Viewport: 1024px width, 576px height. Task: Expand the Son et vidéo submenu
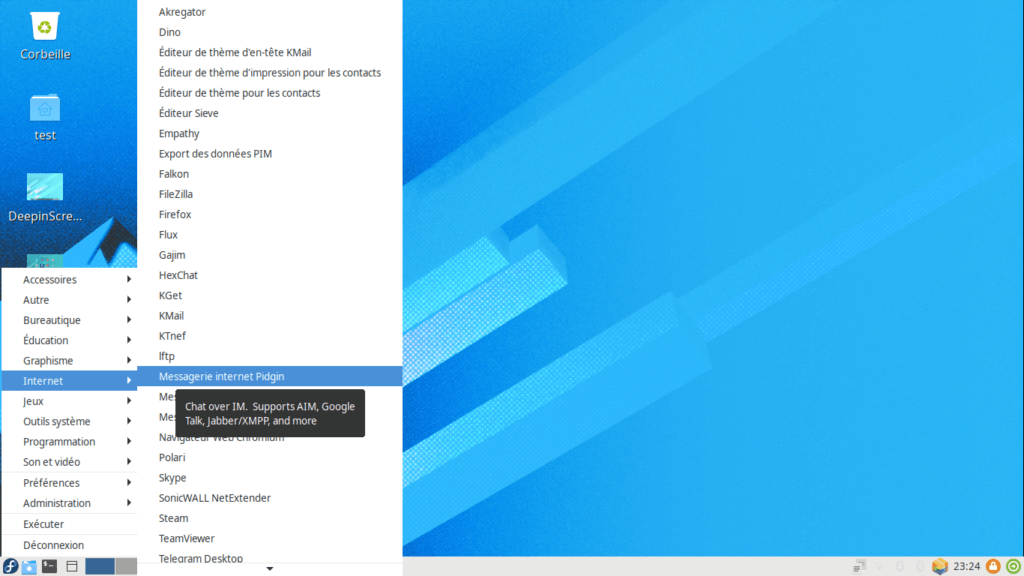[x=69, y=462]
